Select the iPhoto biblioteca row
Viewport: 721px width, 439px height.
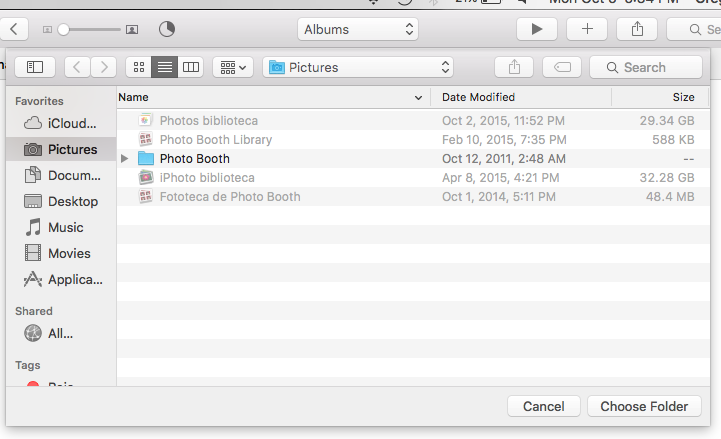pyautogui.click(x=413, y=177)
